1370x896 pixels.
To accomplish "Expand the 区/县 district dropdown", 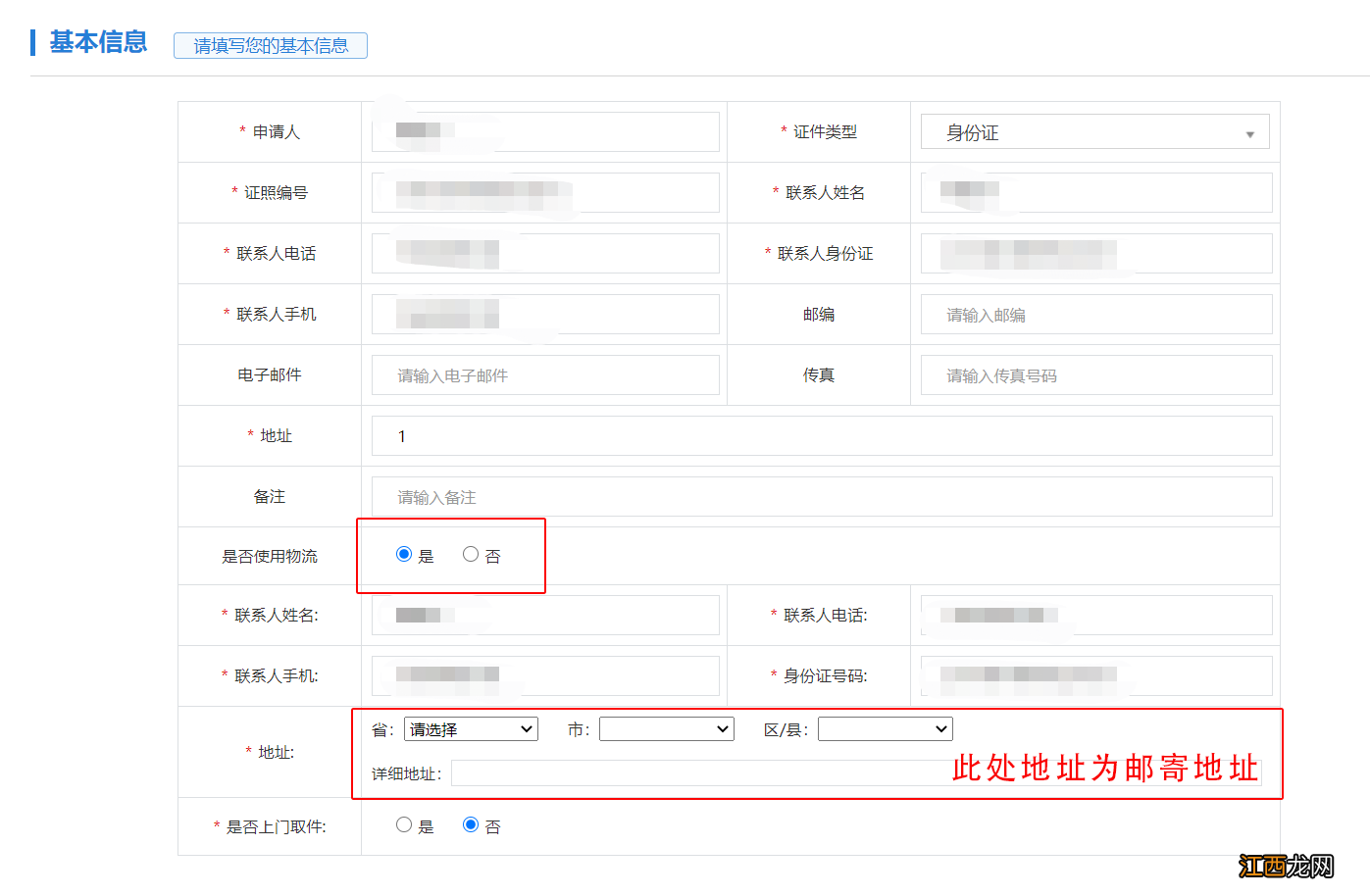I will pyautogui.click(x=886, y=729).
